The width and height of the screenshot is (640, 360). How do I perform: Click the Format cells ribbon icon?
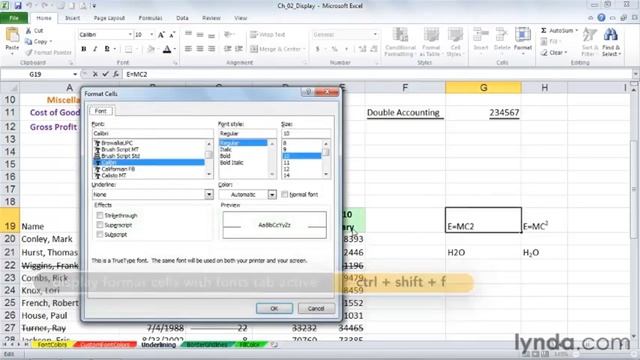click(x=522, y=35)
